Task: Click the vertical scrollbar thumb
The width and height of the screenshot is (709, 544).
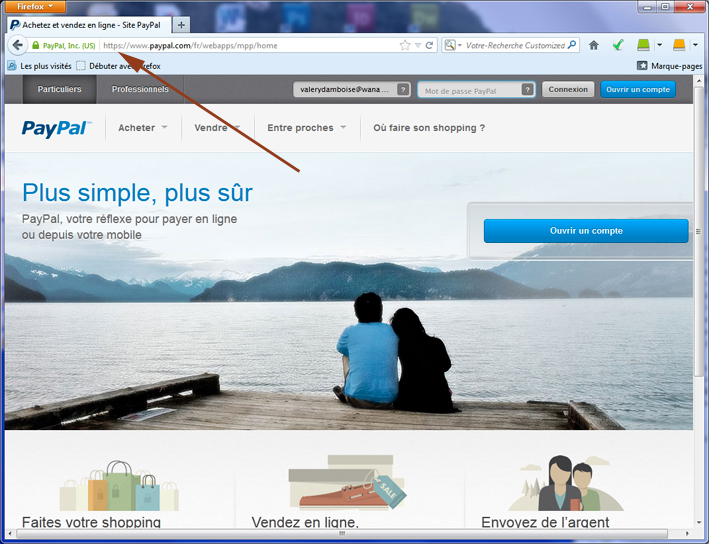Action: [x=698, y=231]
